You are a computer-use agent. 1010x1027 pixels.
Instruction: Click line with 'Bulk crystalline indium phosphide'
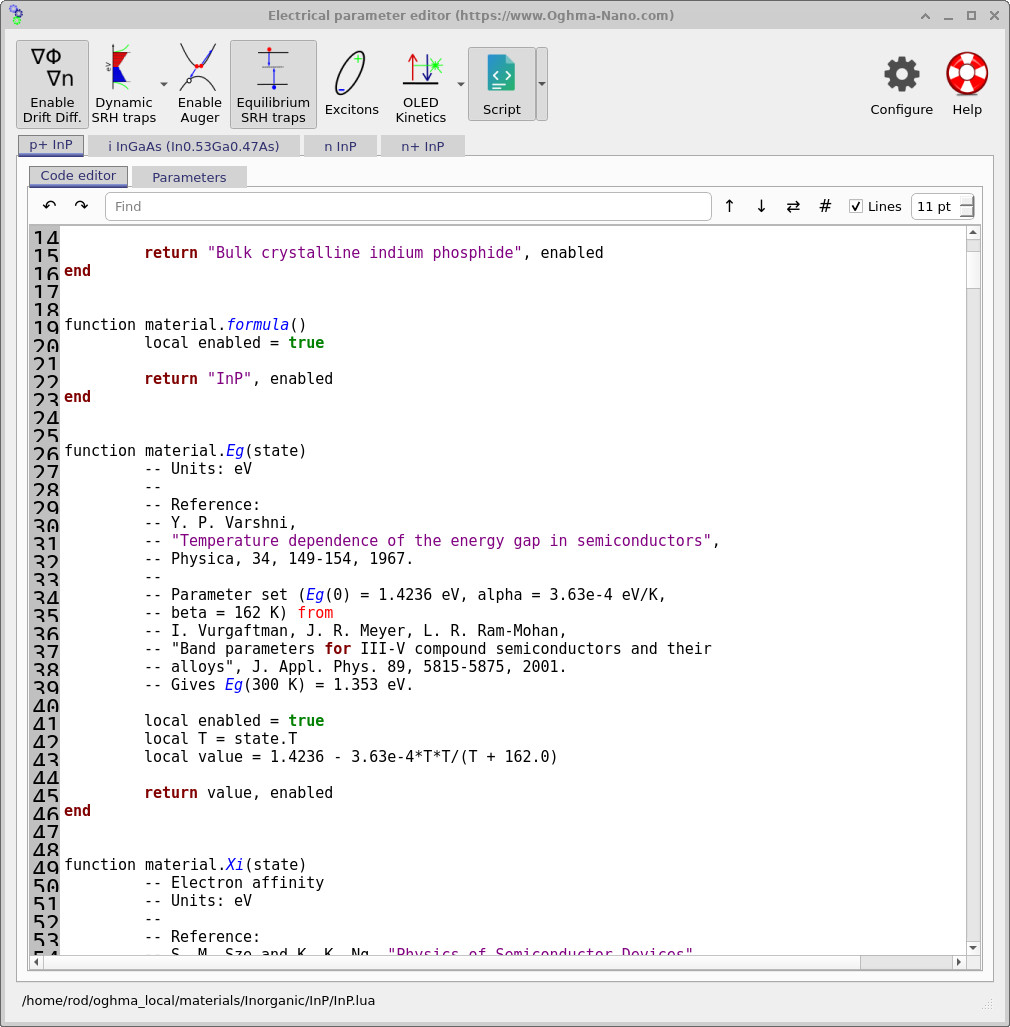click(374, 253)
